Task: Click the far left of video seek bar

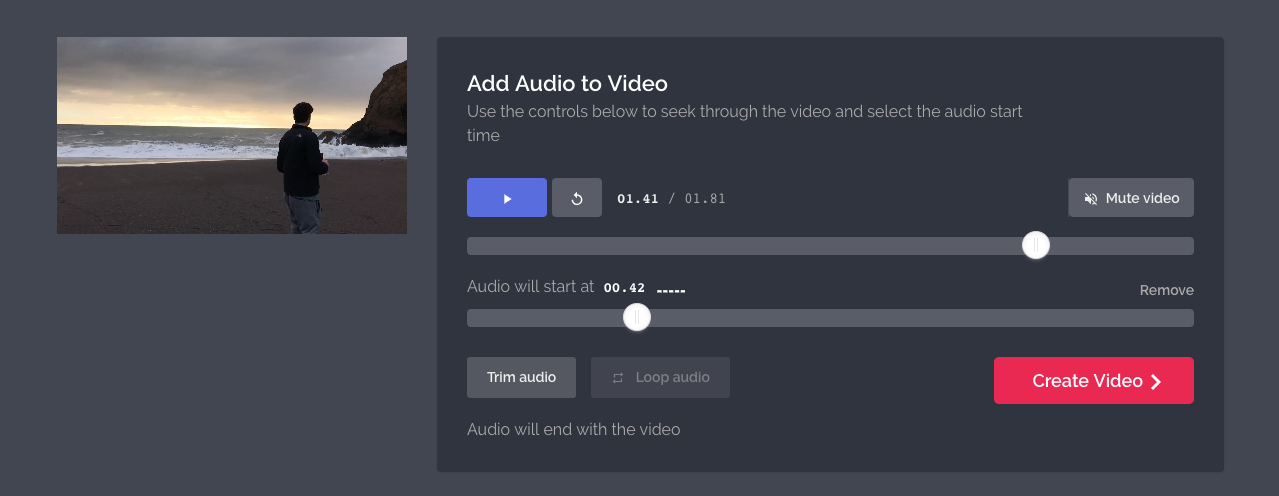Action: tap(472, 246)
